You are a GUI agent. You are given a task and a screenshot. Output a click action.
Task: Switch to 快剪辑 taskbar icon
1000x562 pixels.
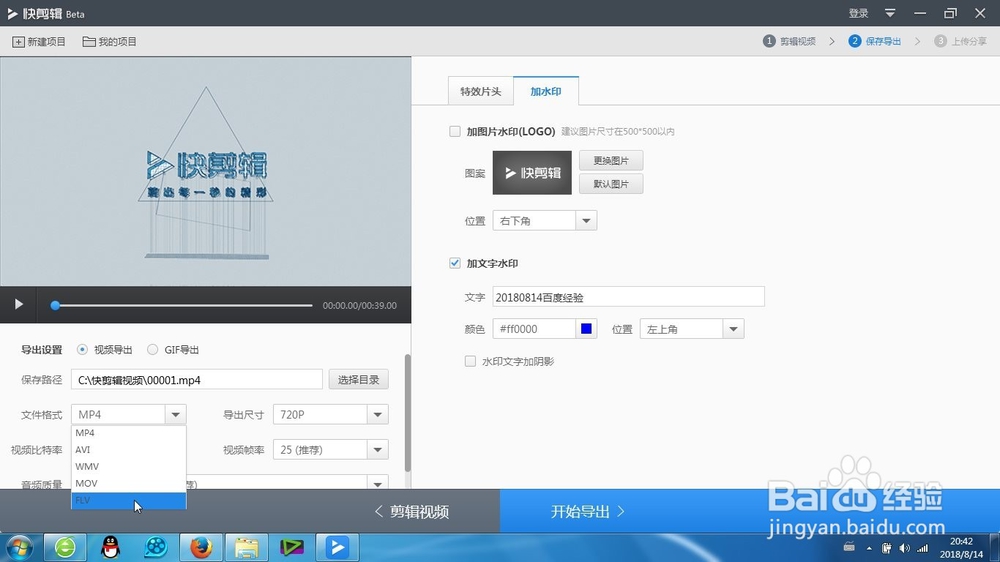(337, 547)
